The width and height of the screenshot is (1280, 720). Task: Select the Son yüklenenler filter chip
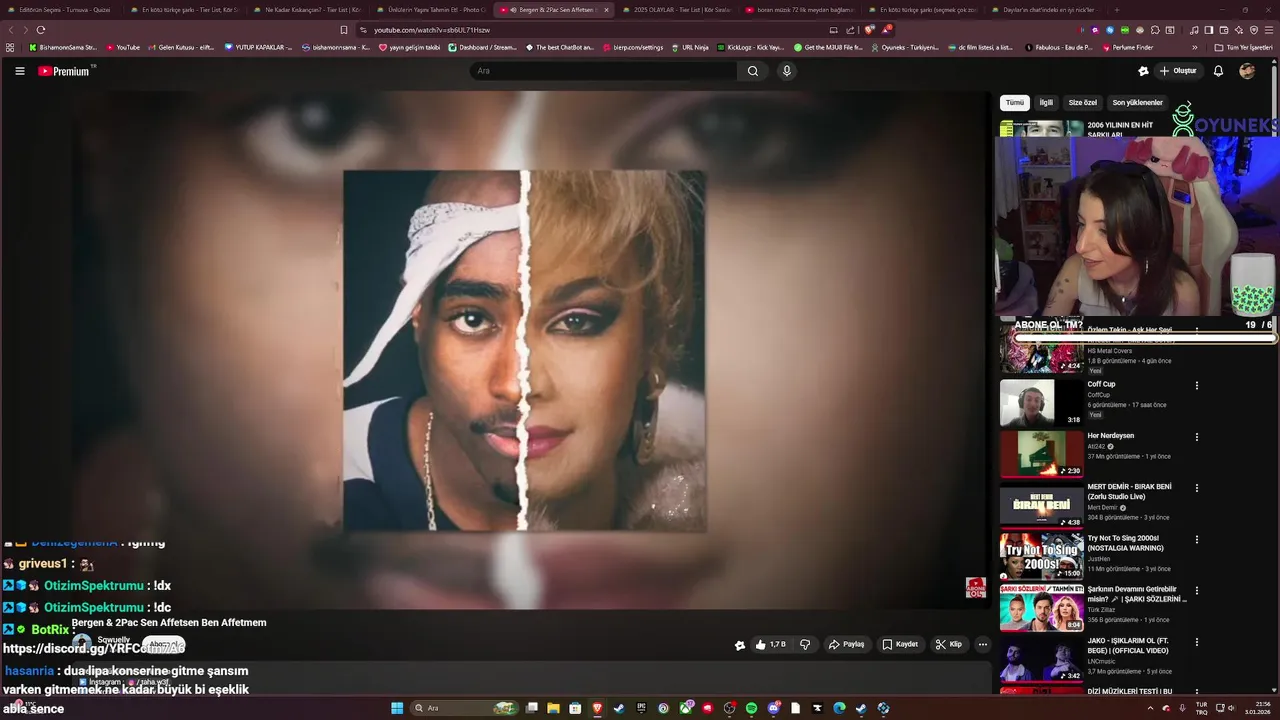point(1138,103)
